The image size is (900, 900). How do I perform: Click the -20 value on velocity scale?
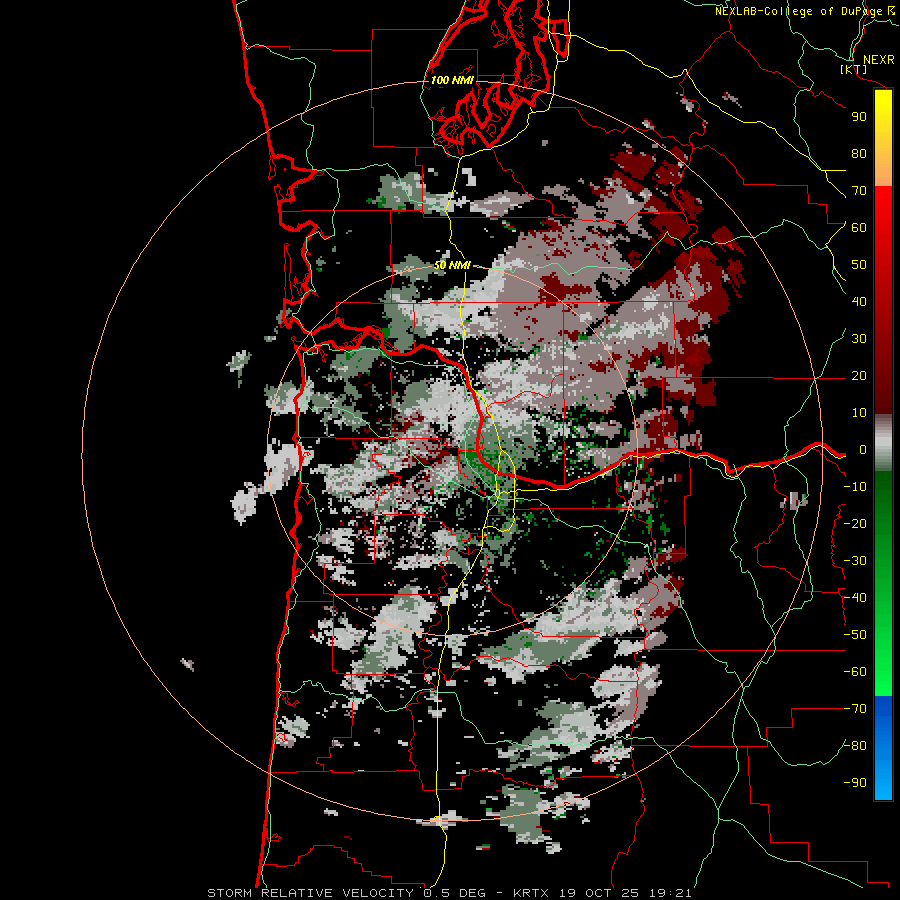click(x=855, y=524)
